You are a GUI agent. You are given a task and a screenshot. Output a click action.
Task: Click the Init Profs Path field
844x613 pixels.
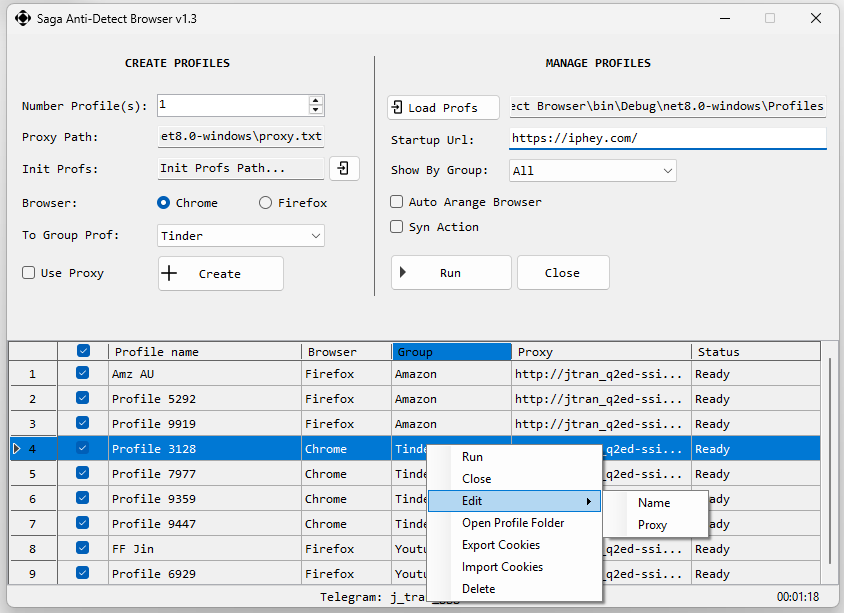pos(241,168)
